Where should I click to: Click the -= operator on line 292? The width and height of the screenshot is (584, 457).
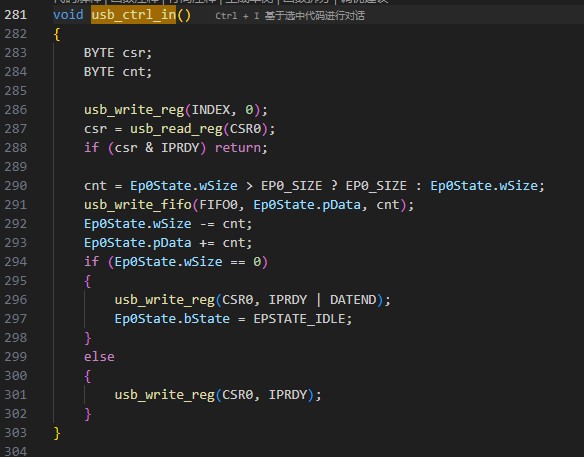tap(207, 224)
